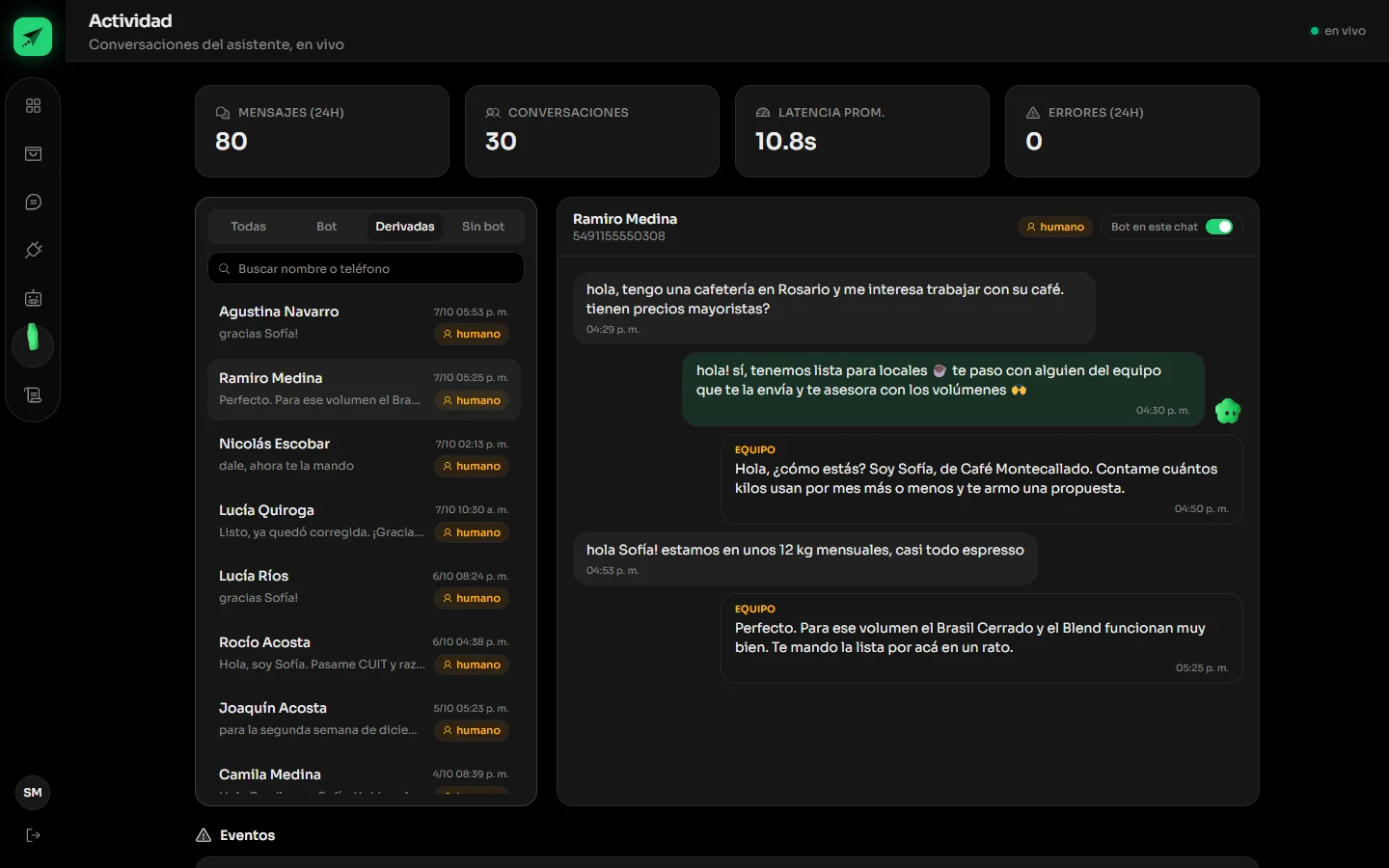The width and height of the screenshot is (1389, 868).
Task: Click the green paper-plane app logo
Action: pos(33,37)
